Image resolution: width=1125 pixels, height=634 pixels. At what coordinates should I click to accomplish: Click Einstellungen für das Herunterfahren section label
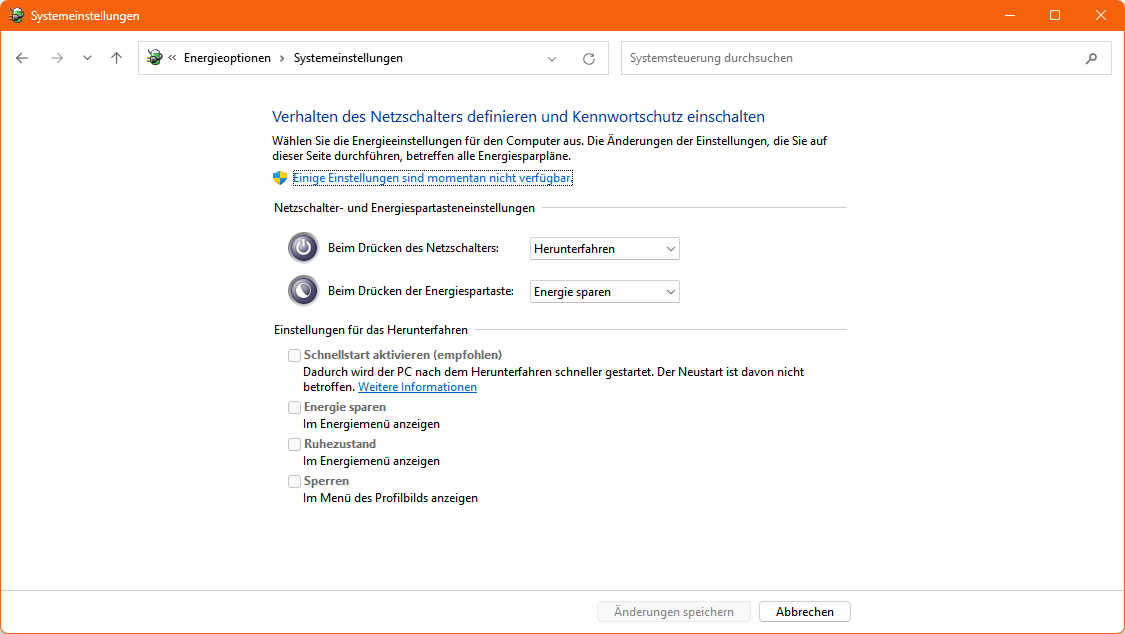371,330
